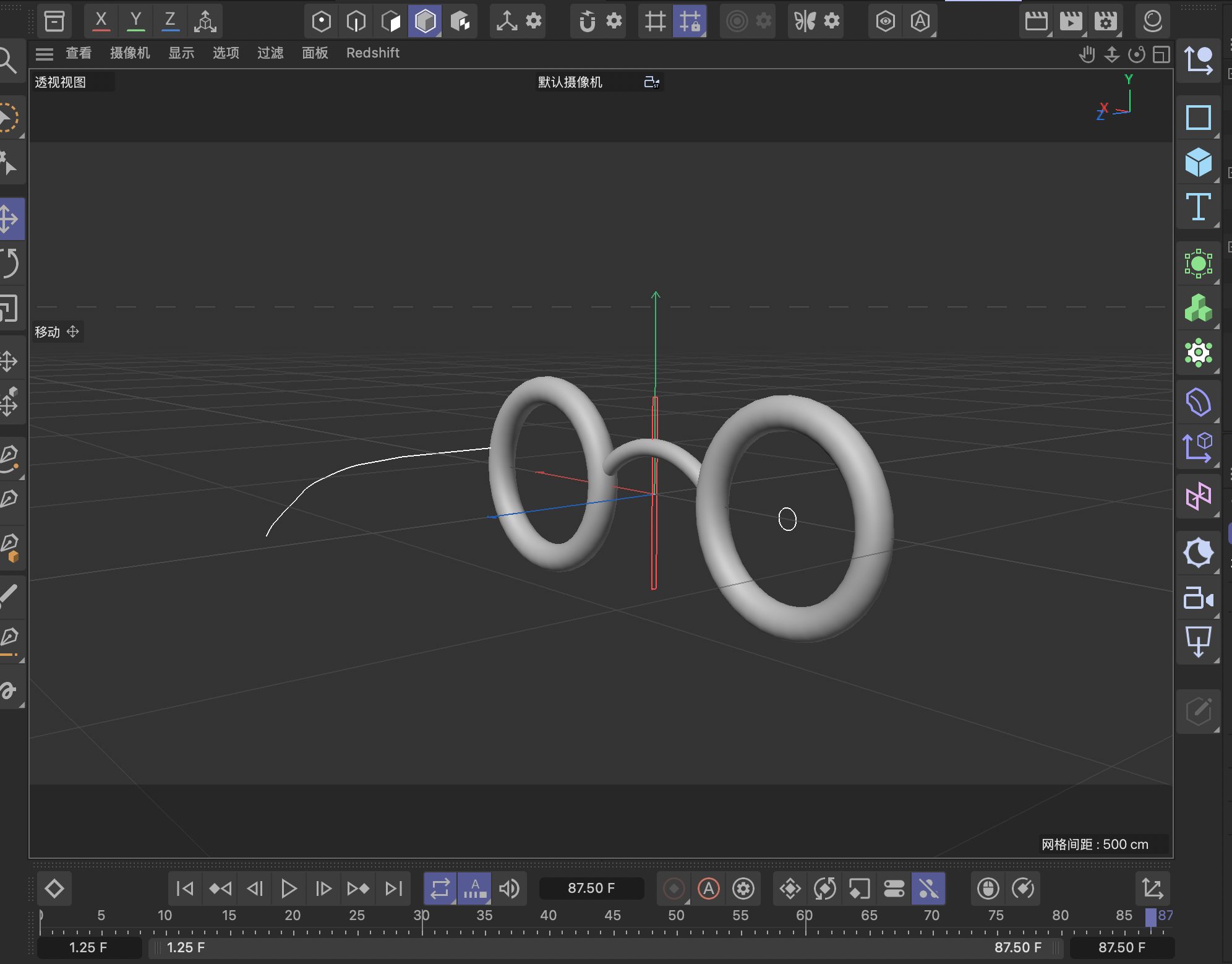Render to Picture Viewer icon
This screenshot has width=1232, height=964.
(1071, 22)
